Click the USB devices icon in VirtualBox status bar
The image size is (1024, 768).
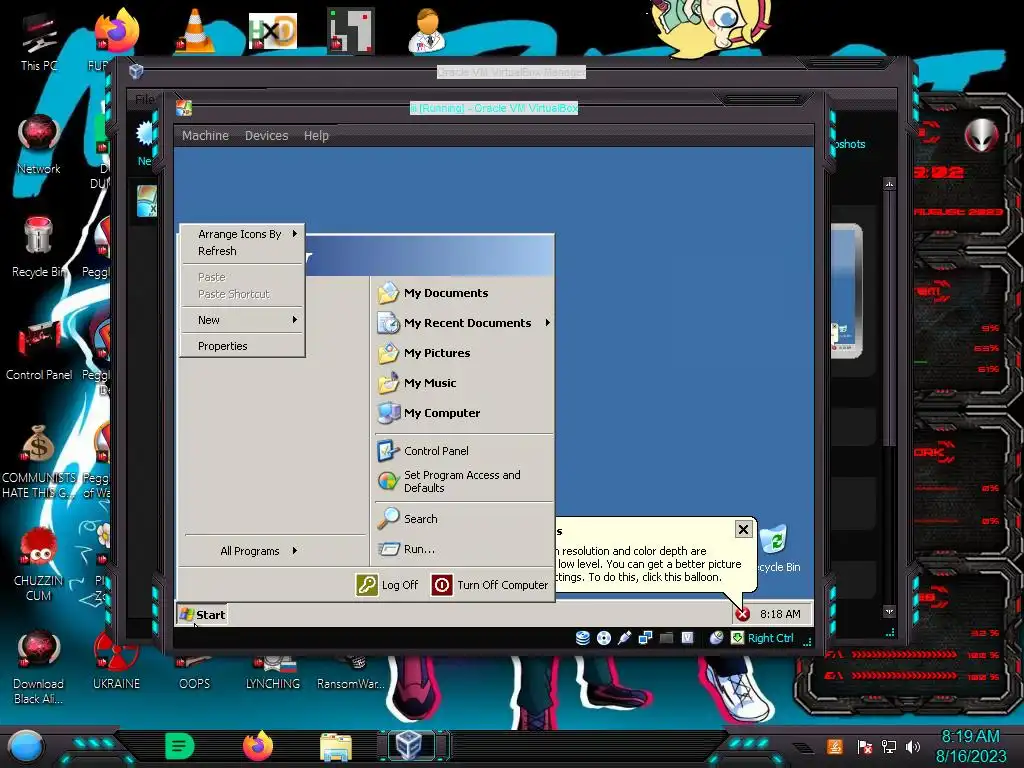tap(625, 638)
